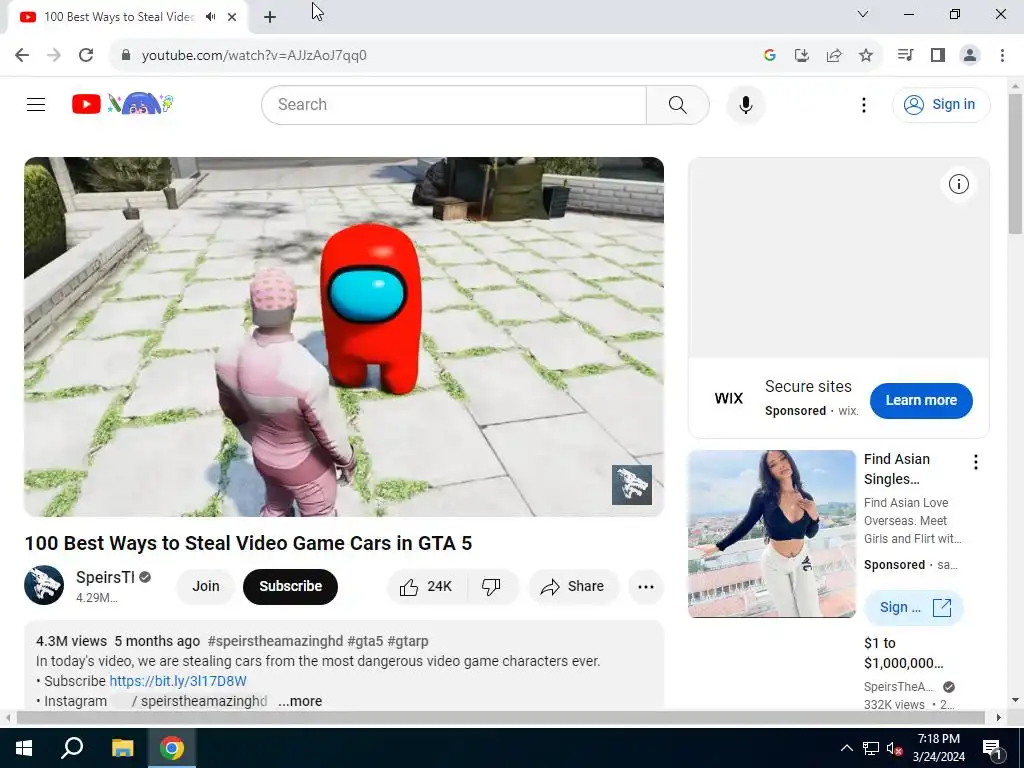
Task: Open the network icon in the tray
Action: click(x=871, y=748)
